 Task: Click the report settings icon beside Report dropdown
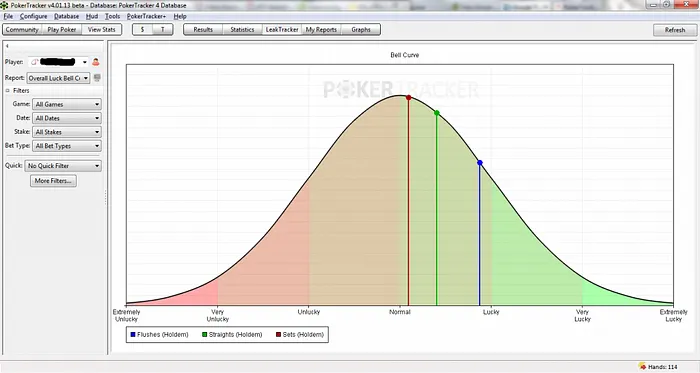pyautogui.click(x=97, y=78)
